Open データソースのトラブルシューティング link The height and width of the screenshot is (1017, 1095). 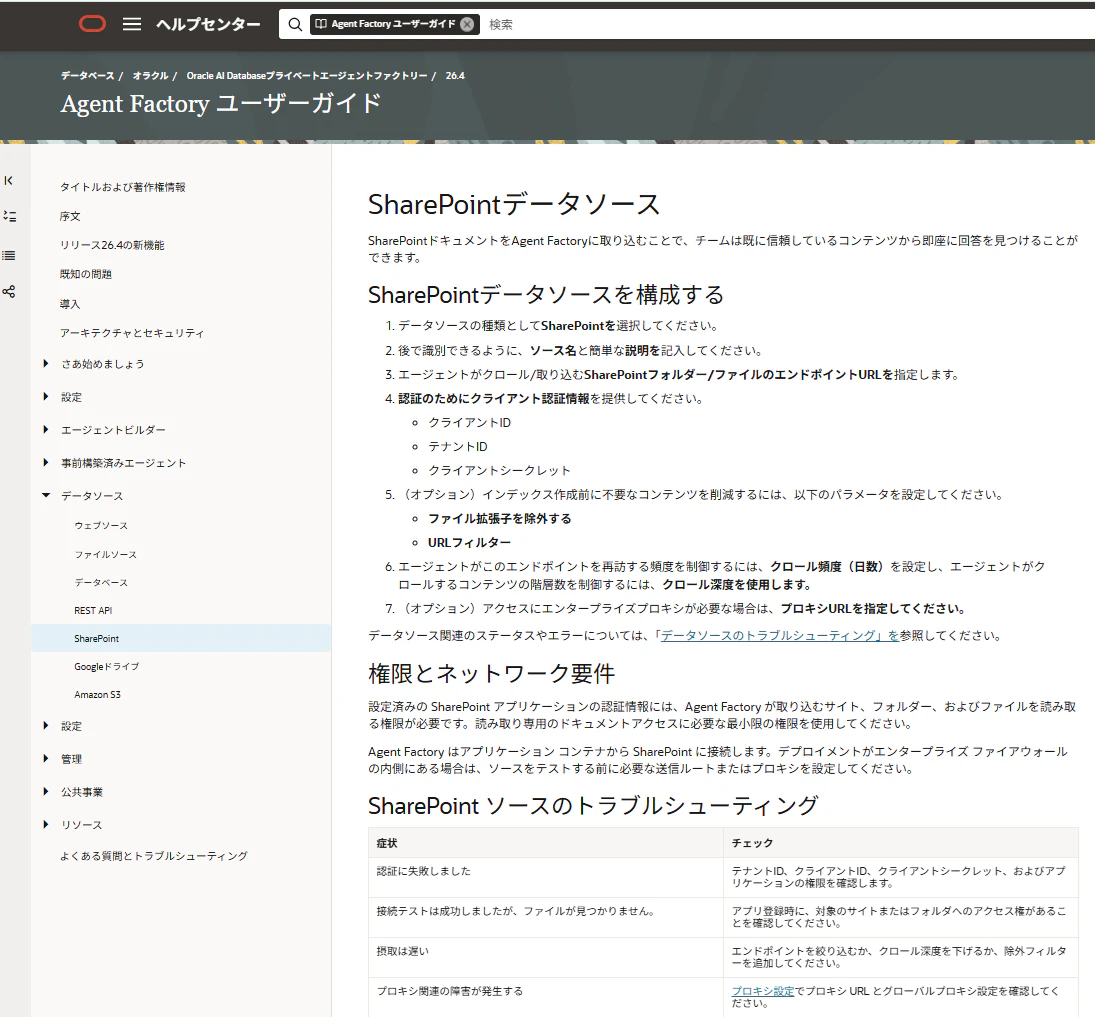tap(779, 636)
